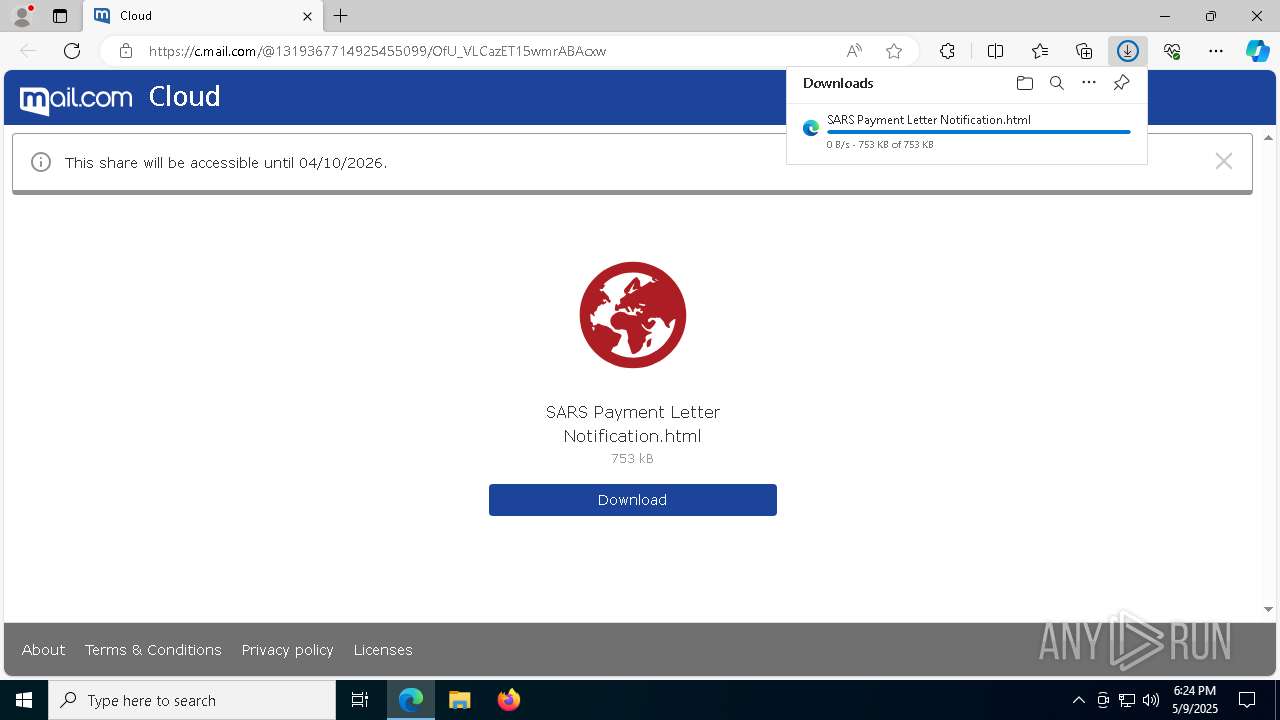The image size is (1280, 720).
Task: Click the 753 kB file size text
Action: (632, 459)
